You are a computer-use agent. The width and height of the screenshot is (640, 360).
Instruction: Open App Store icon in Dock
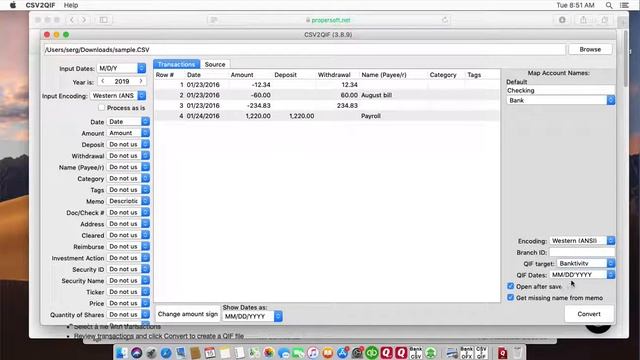tap(342, 353)
